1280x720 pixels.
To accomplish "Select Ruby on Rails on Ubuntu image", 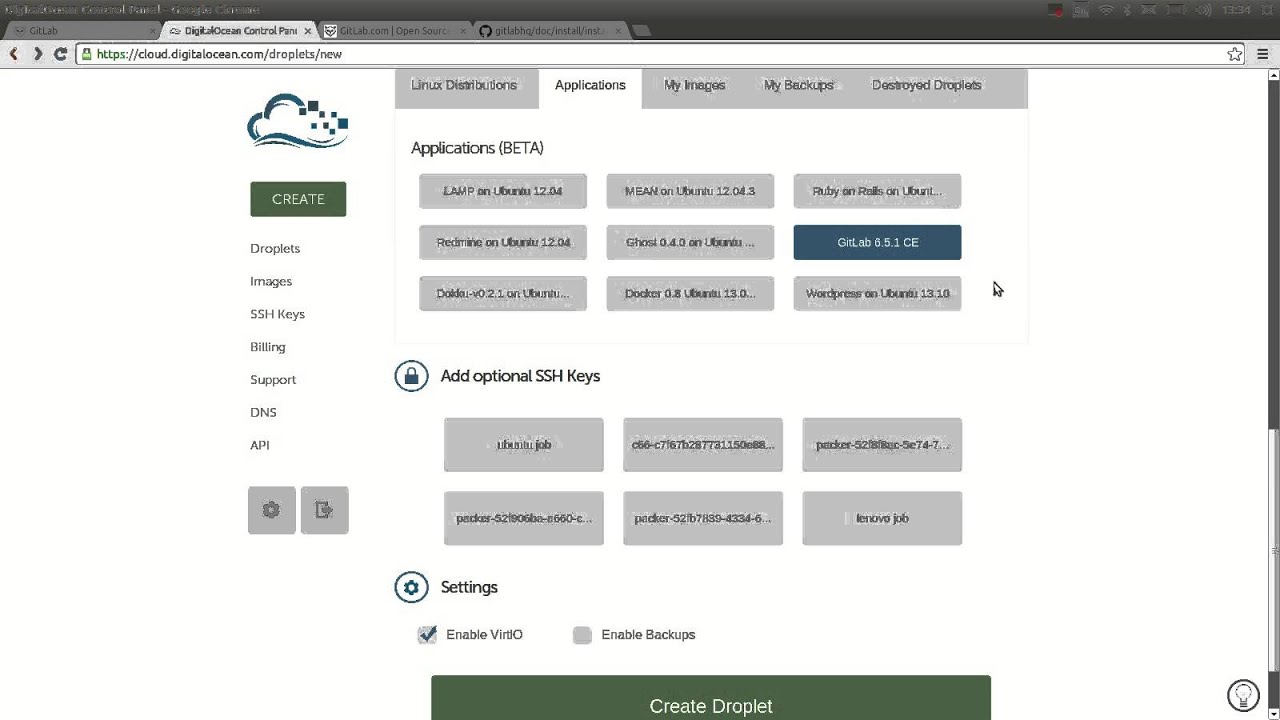I will [x=877, y=191].
